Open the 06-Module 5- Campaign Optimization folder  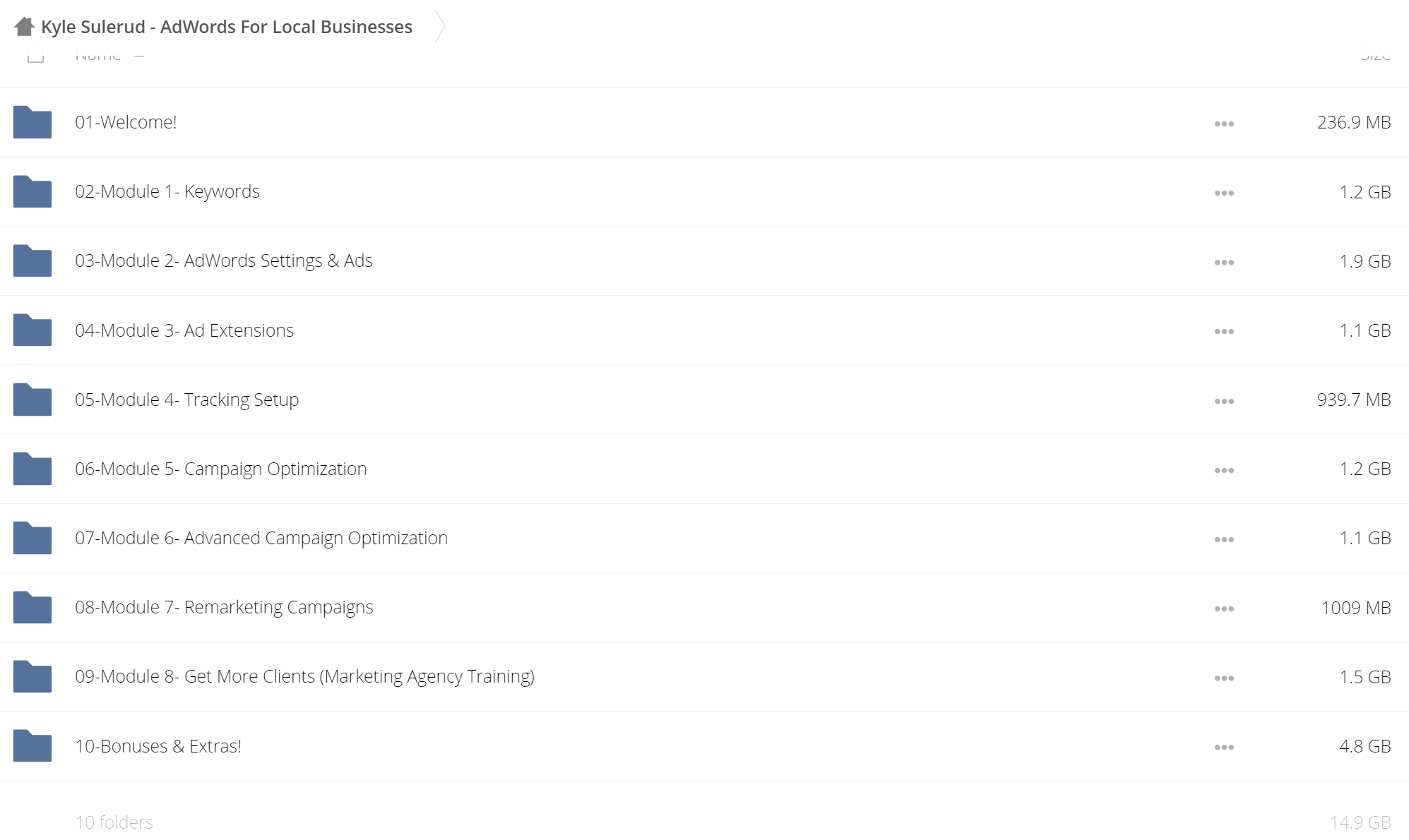[221, 469]
